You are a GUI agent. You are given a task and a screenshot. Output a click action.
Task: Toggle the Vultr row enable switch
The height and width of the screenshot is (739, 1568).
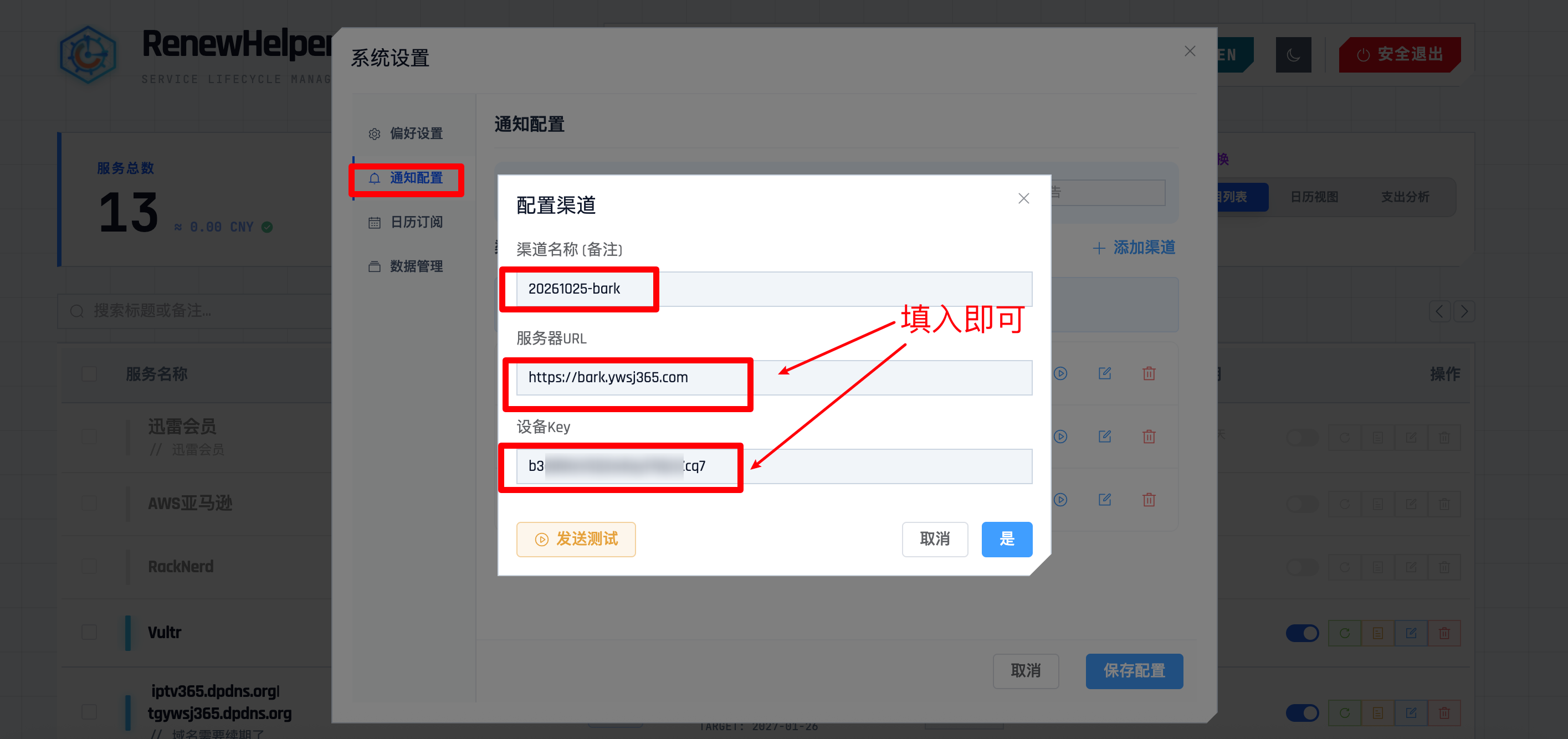(1302, 633)
